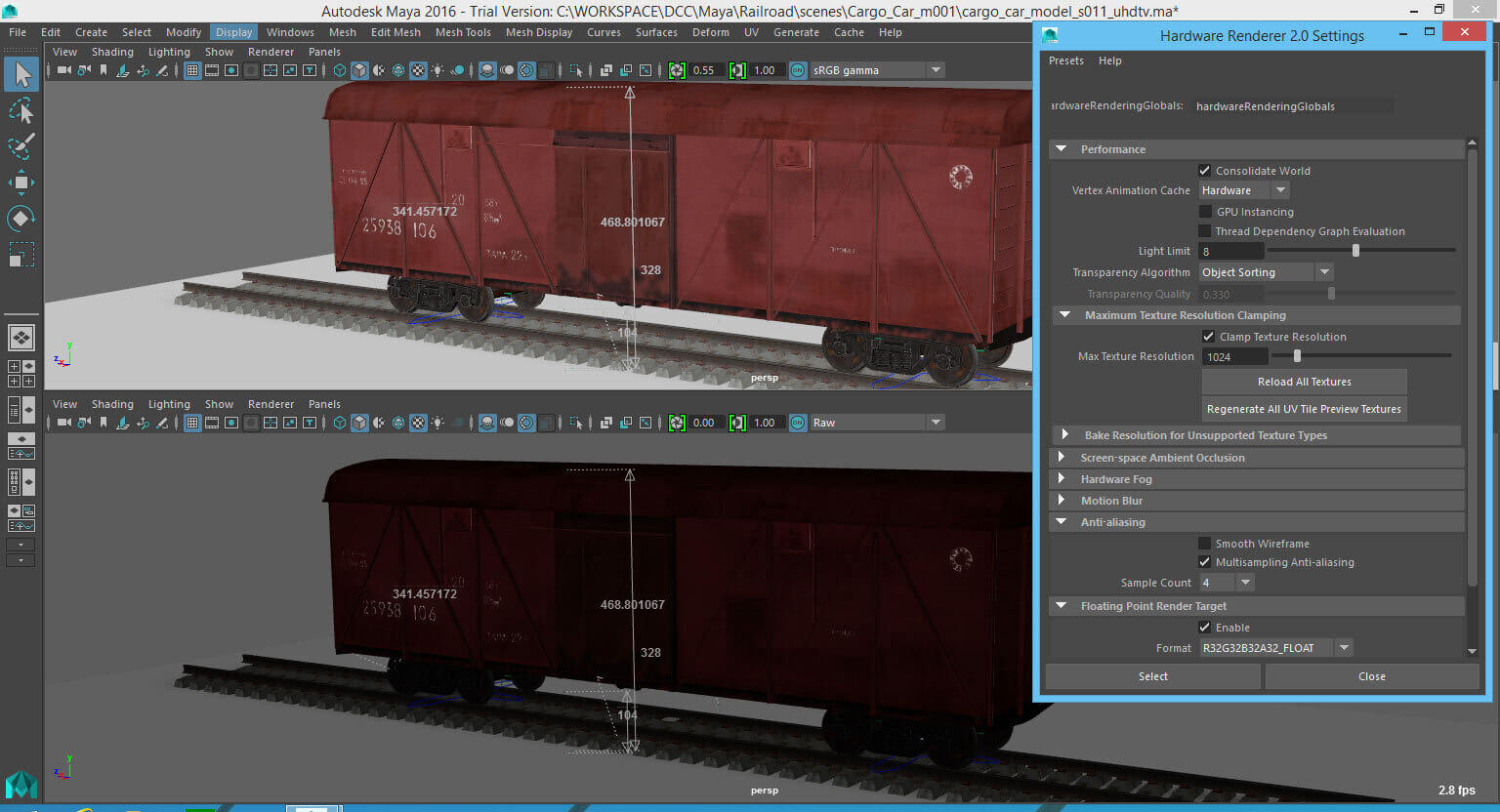
Task: Collapse the Anti-aliasing section
Action: (x=1062, y=522)
